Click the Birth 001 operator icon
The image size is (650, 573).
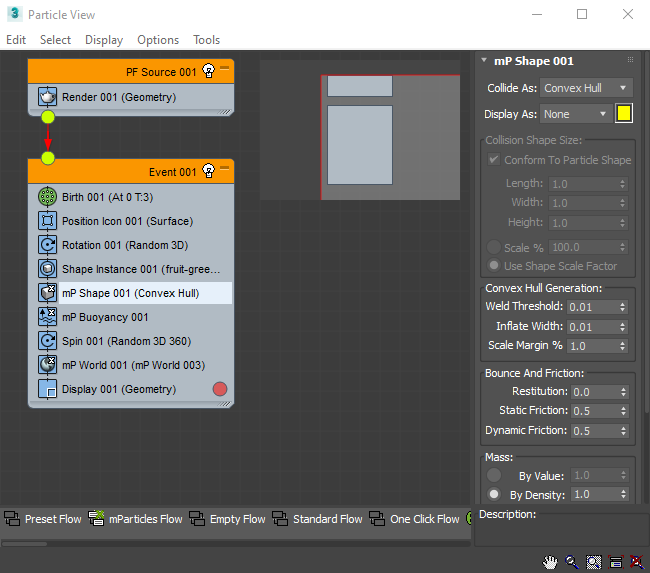tap(48, 197)
